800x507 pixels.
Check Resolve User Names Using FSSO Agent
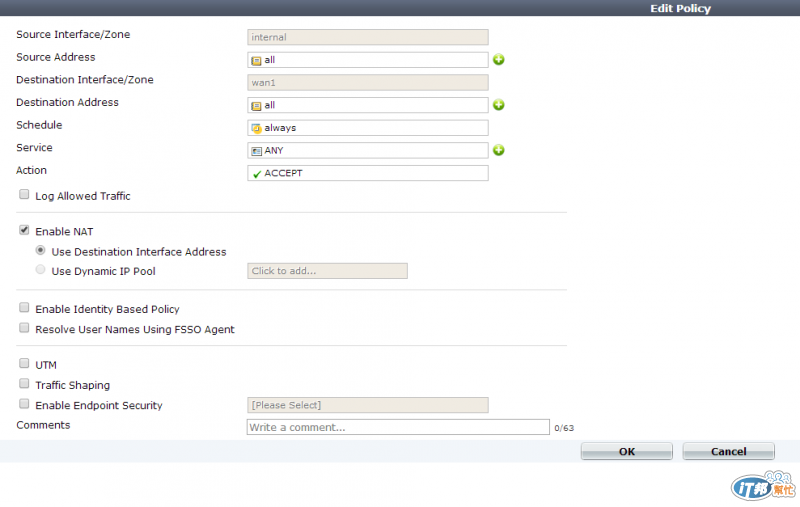pos(24,328)
